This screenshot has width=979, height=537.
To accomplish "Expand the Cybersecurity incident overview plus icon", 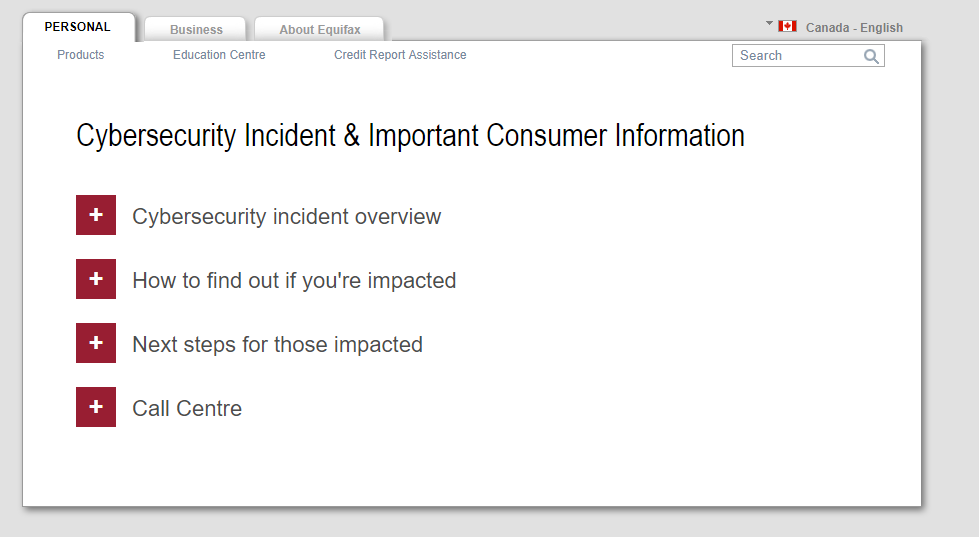I will click(96, 215).
